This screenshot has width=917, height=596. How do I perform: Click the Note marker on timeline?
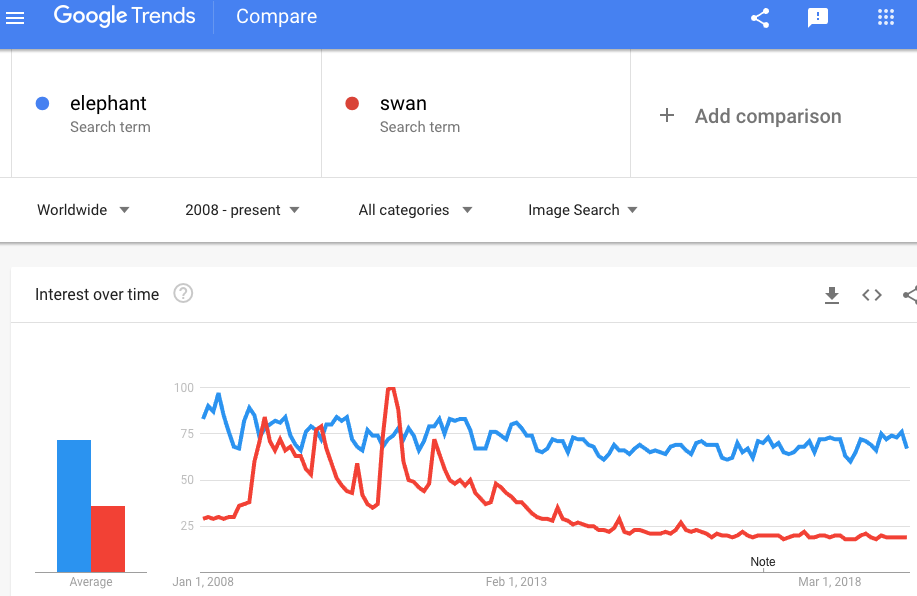click(763, 562)
